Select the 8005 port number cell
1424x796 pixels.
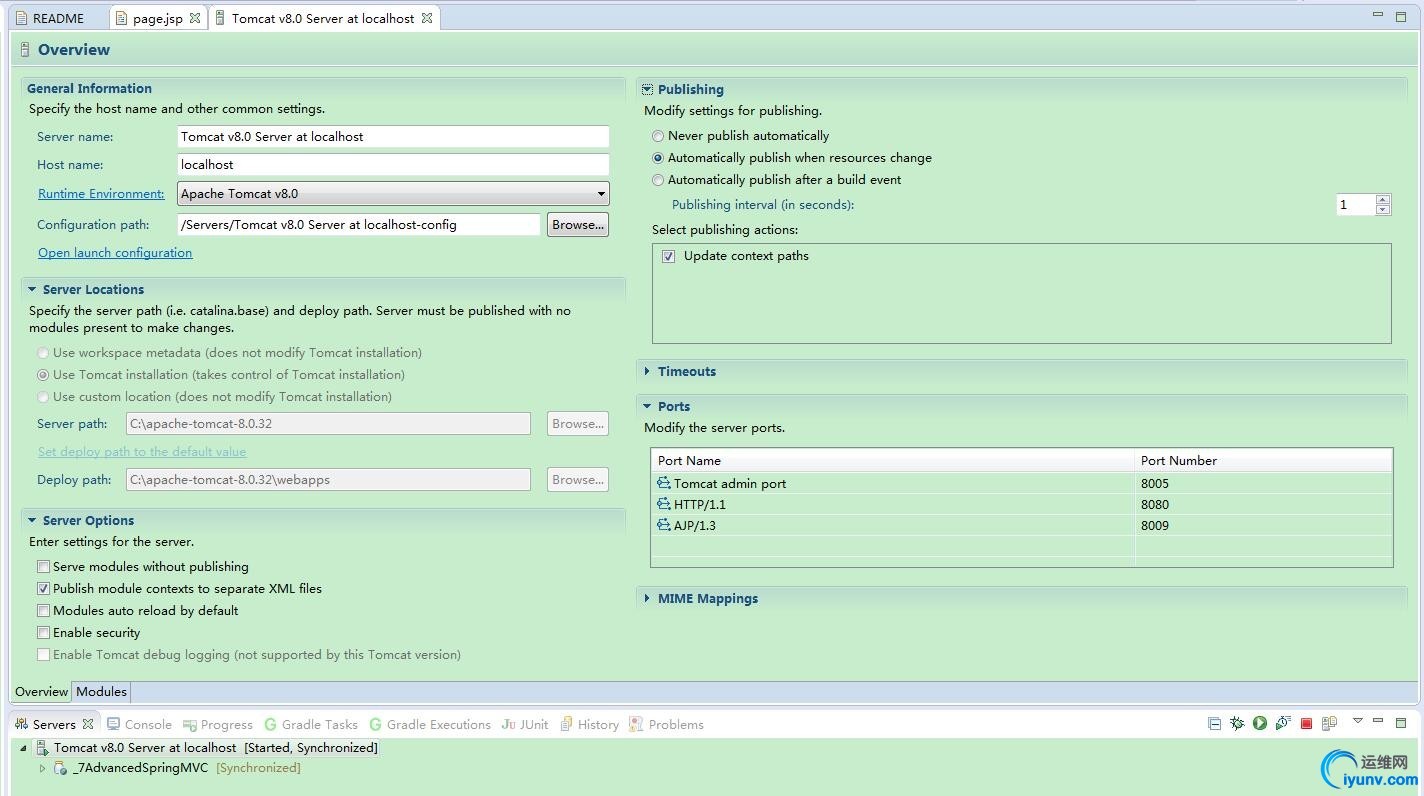pyautogui.click(x=1264, y=483)
